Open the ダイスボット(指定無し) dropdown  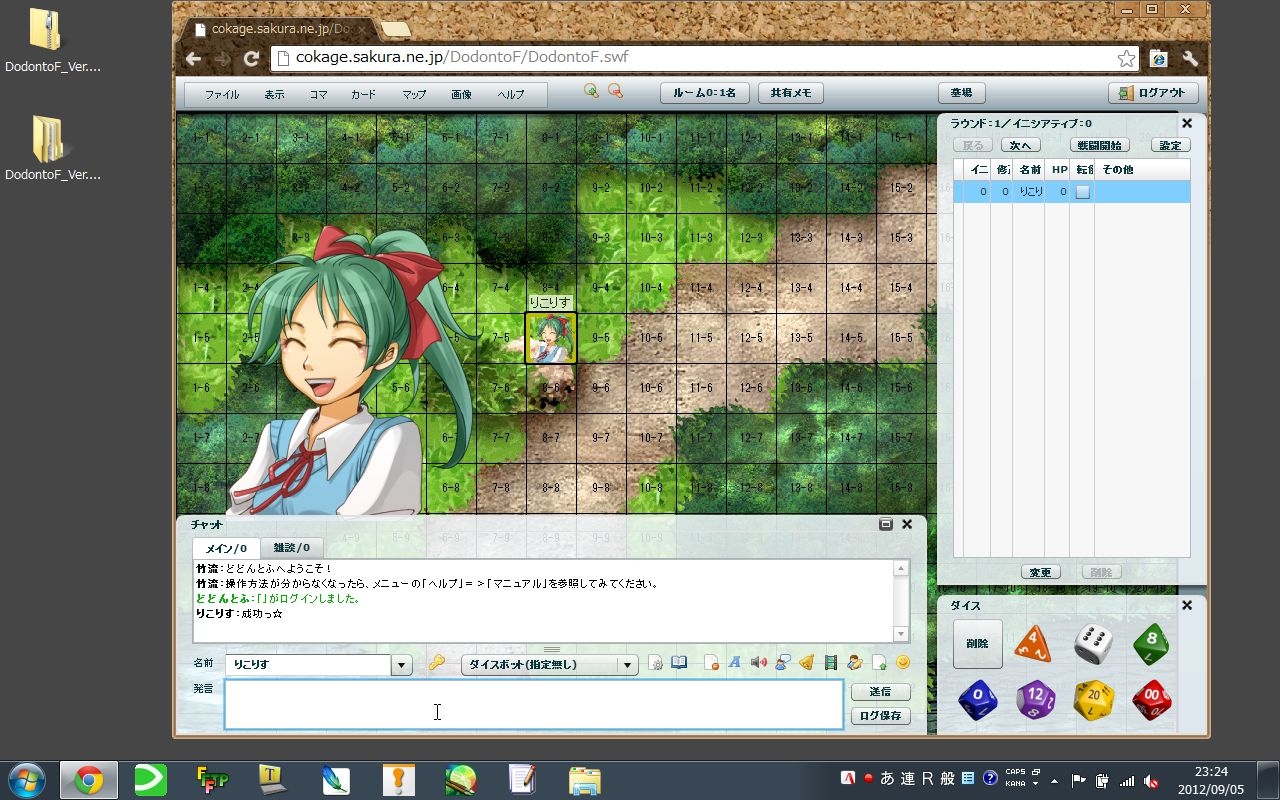click(549, 665)
